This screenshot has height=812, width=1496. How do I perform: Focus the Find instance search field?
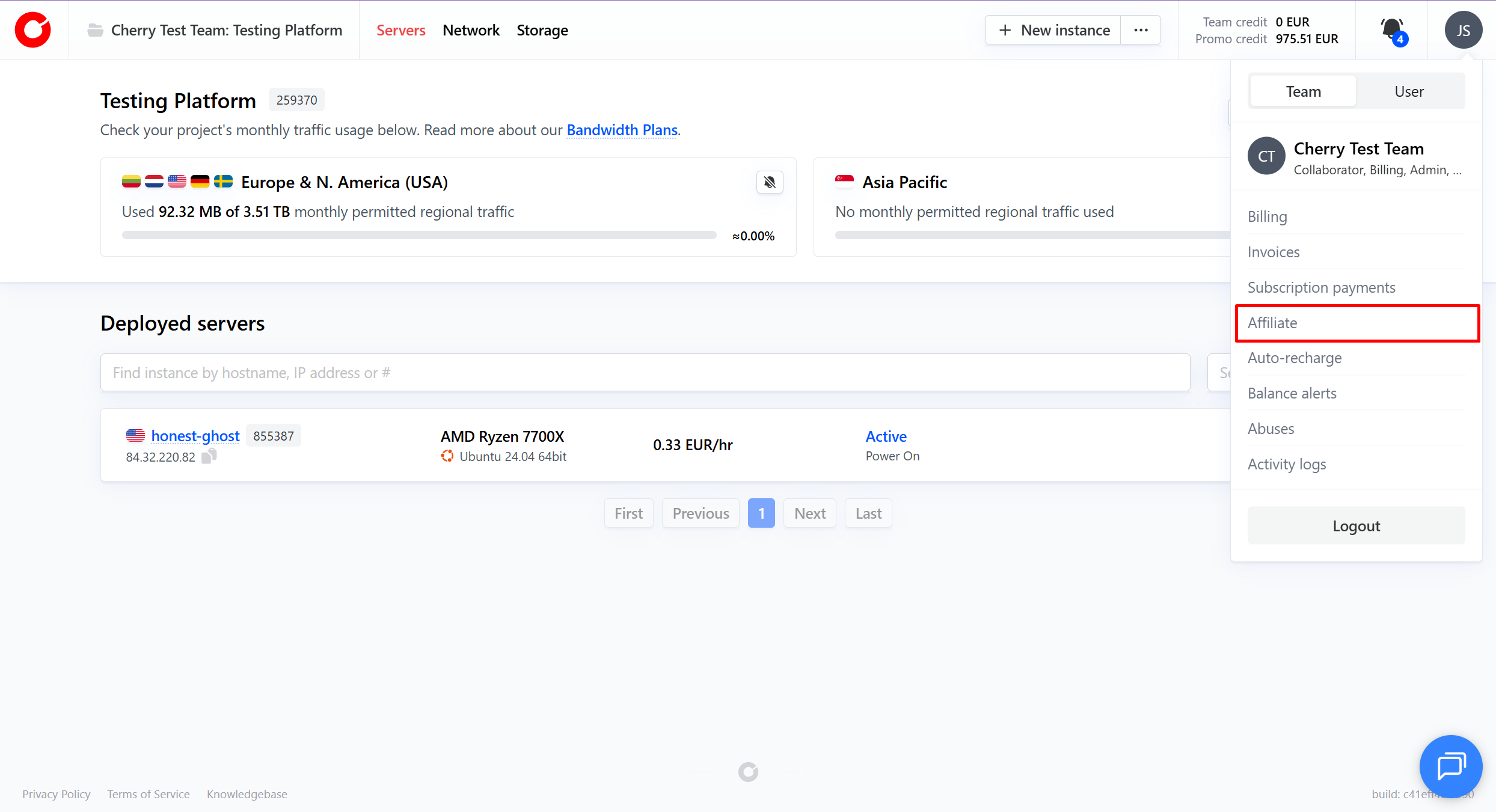click(x=645, y=373)
